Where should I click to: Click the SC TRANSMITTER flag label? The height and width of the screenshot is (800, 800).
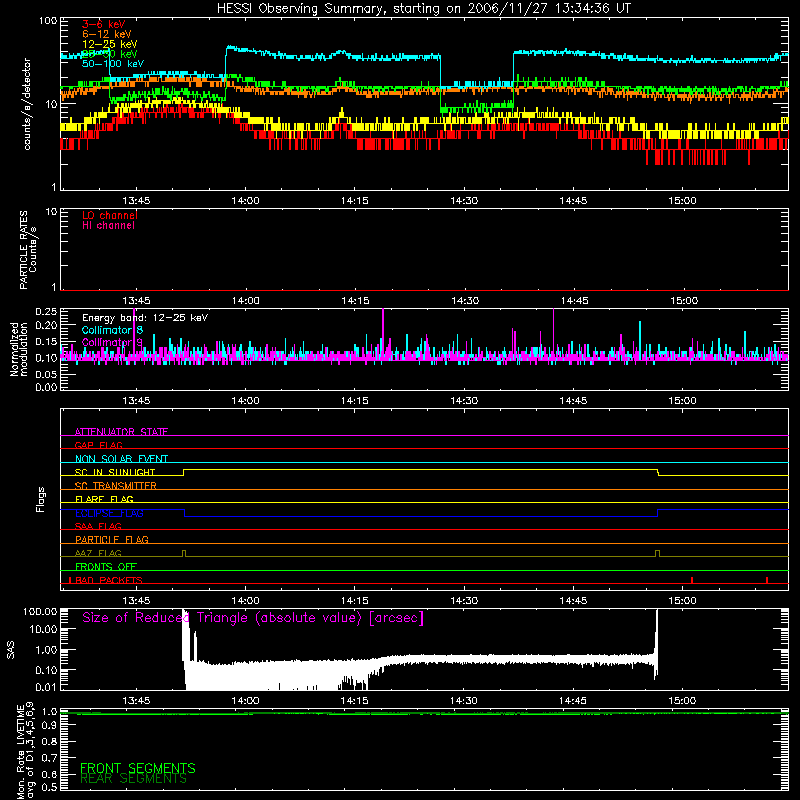point(115,486)
